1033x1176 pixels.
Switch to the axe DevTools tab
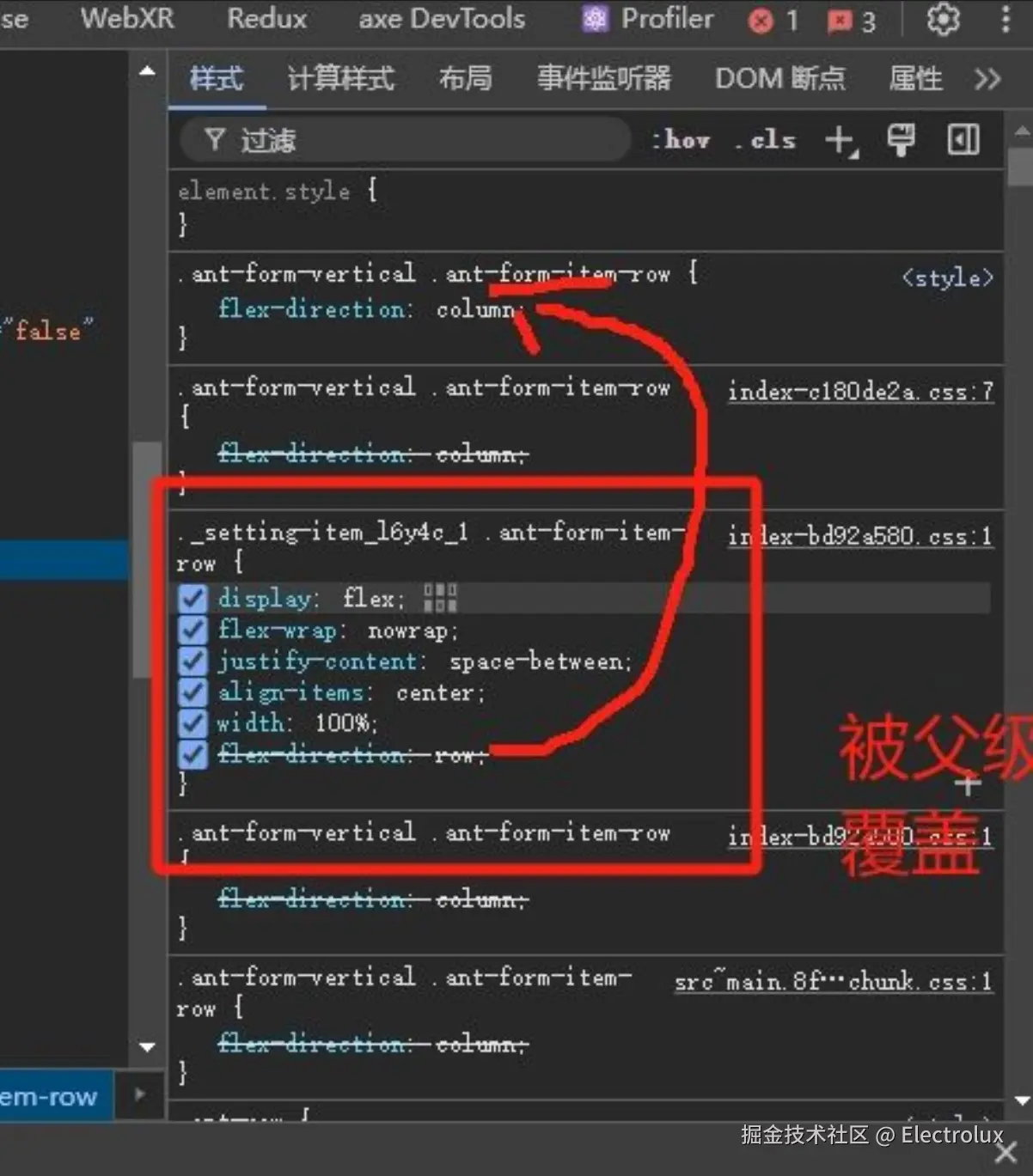coord(442,18)
